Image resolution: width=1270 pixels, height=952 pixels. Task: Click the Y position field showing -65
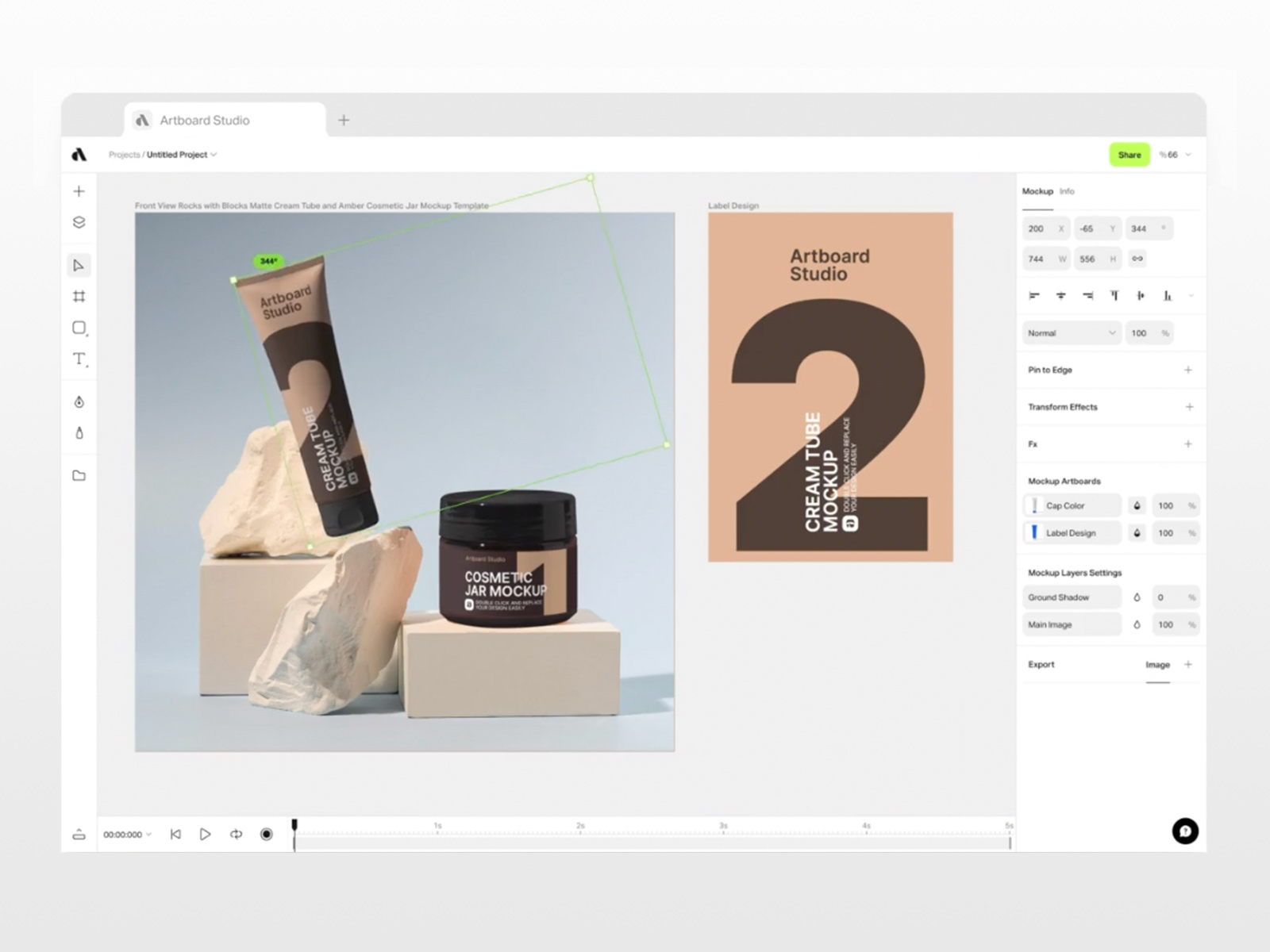[1098, 228]
